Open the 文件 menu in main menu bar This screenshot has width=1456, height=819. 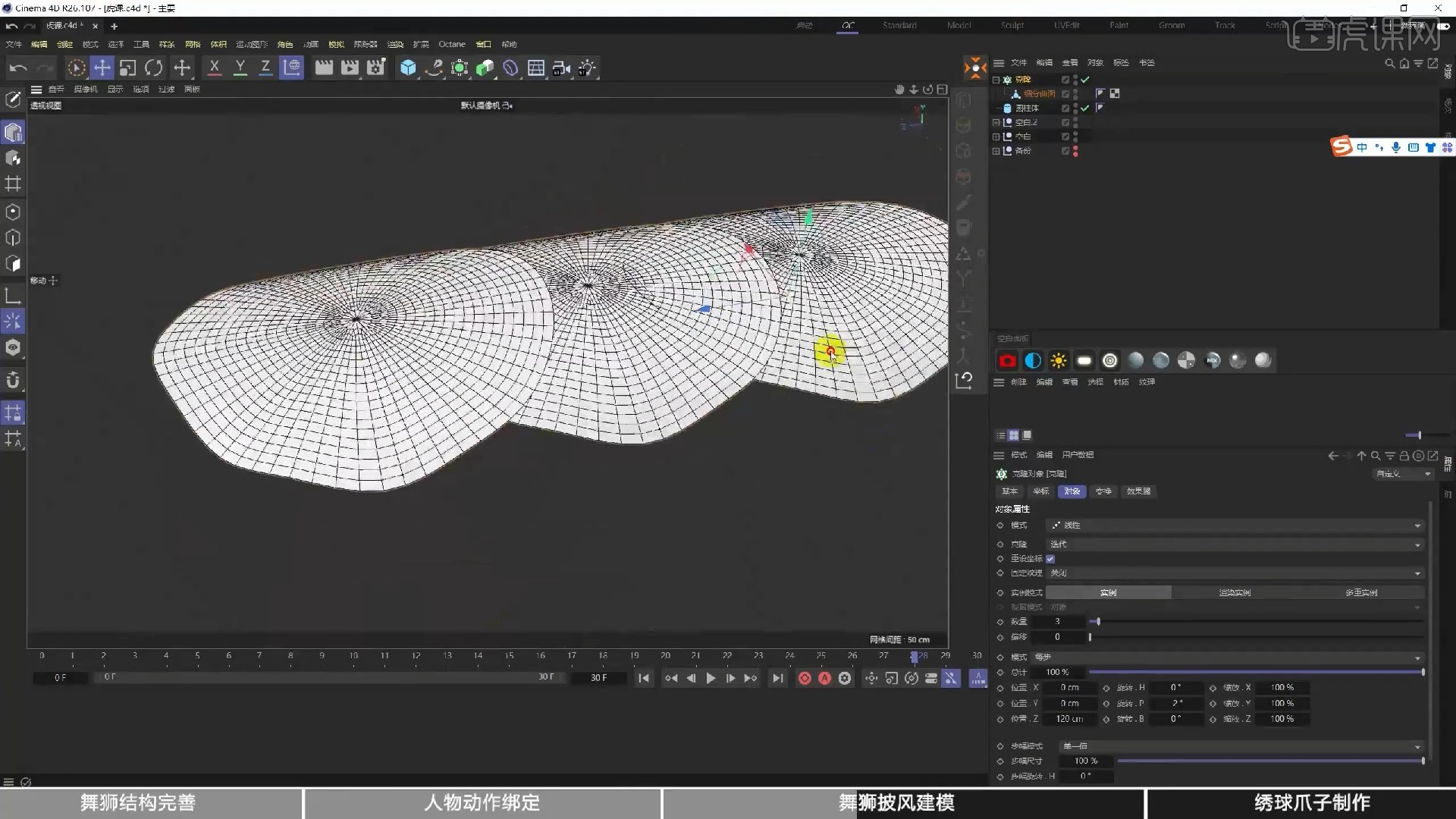pyautogui.click(x=14, y=44)
